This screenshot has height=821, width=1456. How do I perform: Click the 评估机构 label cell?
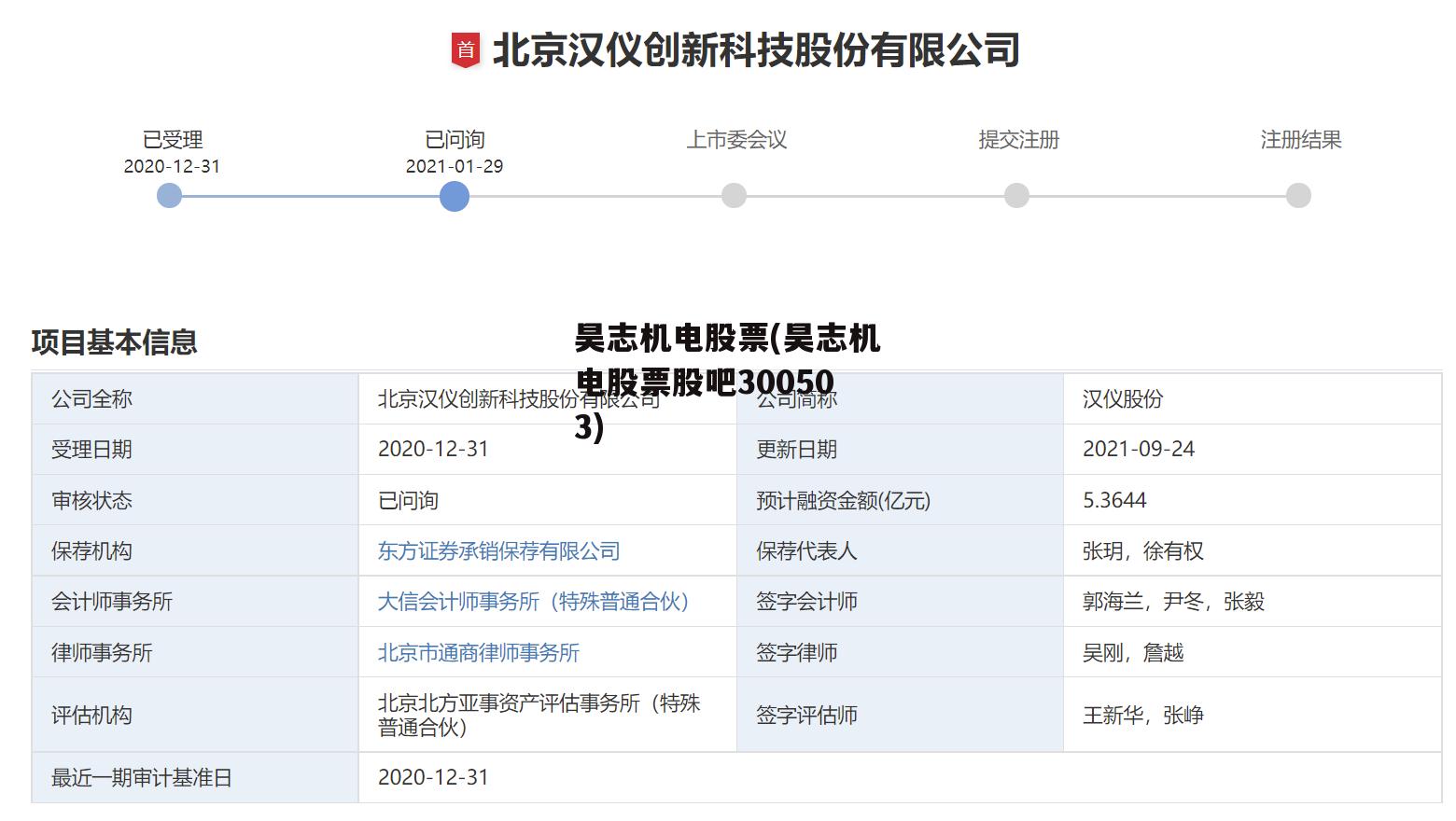[195, 716]
